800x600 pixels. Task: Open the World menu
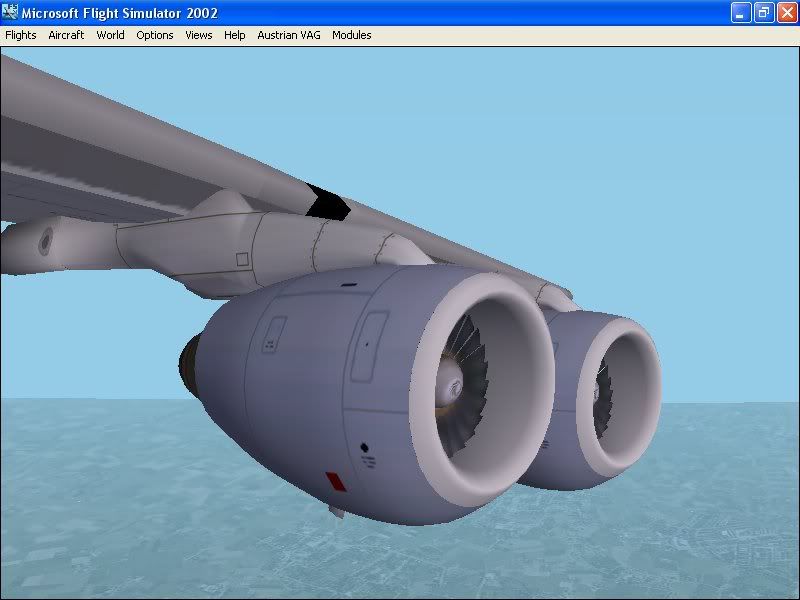pos(110,35)
